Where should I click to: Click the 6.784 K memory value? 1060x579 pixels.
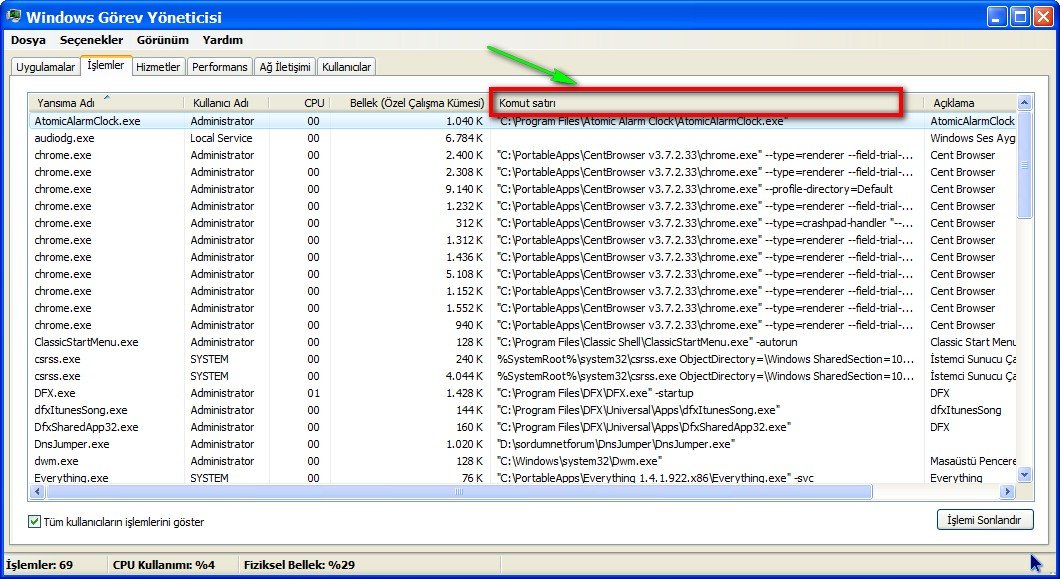(464, 138)
